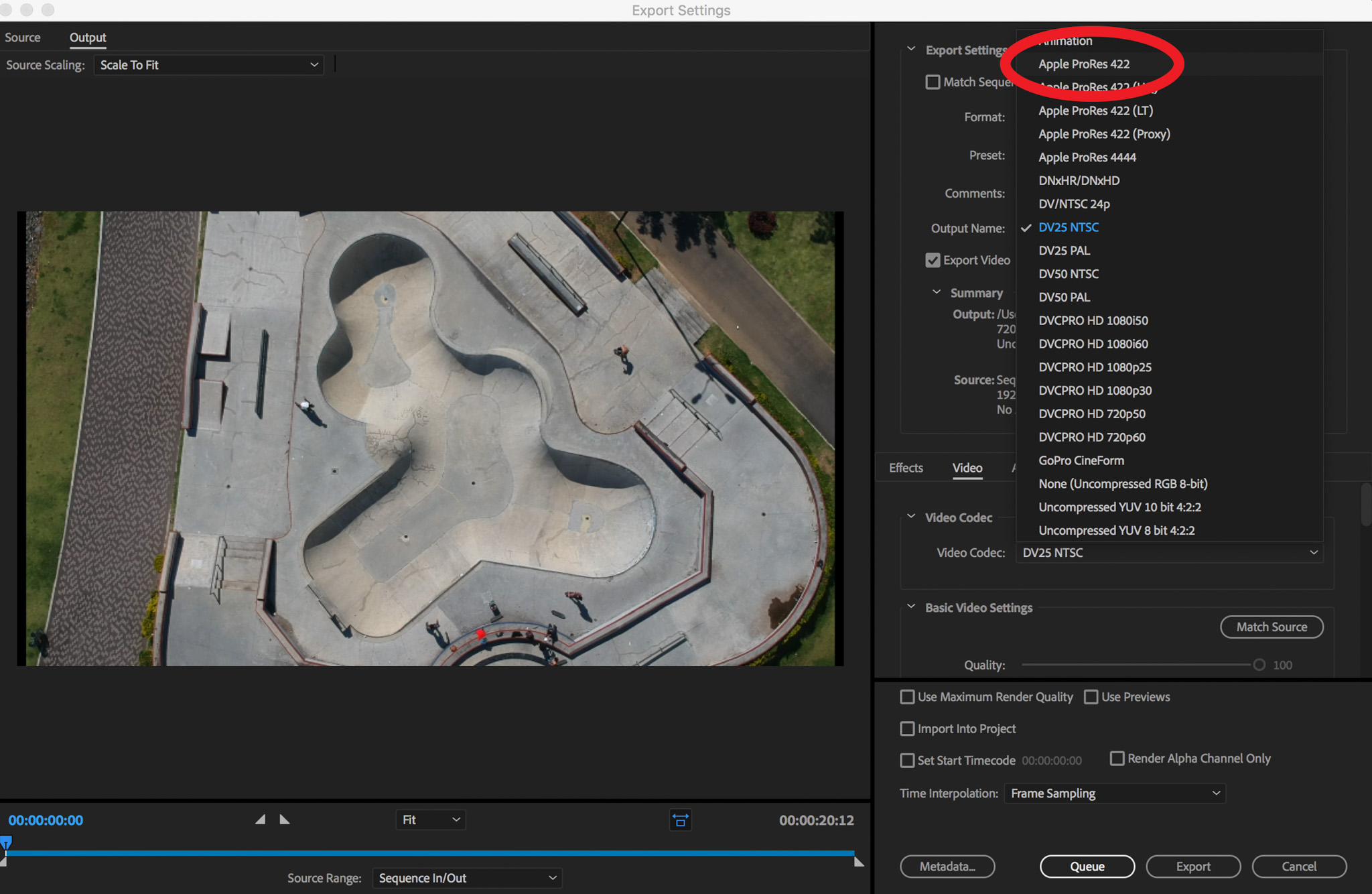The width and height of the screenshot is (1372, 894).
Task: Click the skatepark video preview
Action: [x=430, y=438]
